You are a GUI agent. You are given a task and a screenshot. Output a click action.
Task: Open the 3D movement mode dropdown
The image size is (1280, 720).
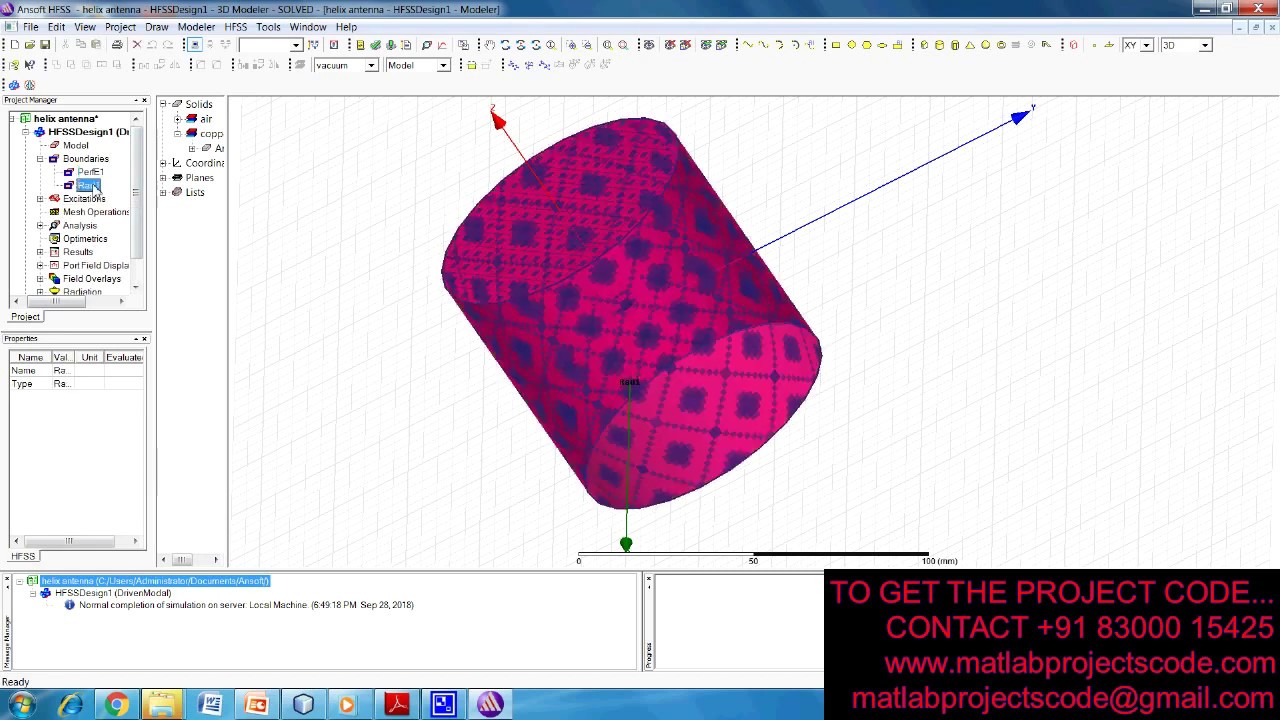coord(1205,45)
